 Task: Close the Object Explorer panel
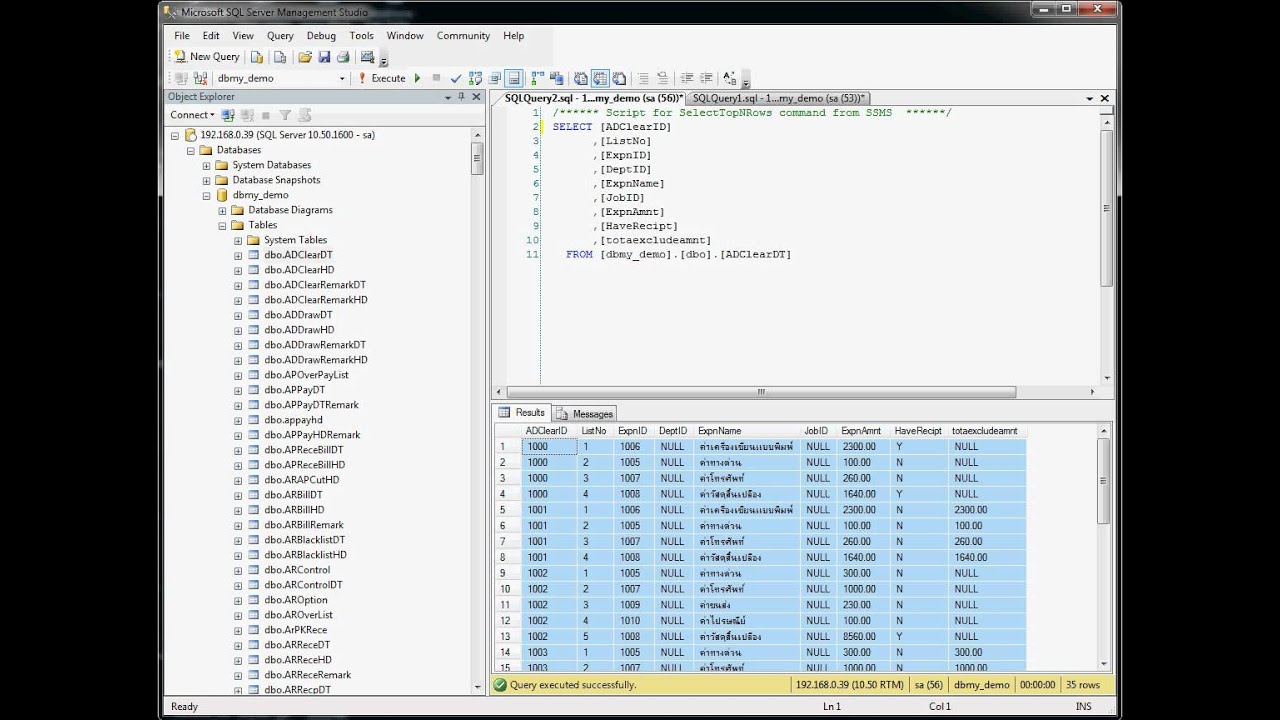click(477, 97)
